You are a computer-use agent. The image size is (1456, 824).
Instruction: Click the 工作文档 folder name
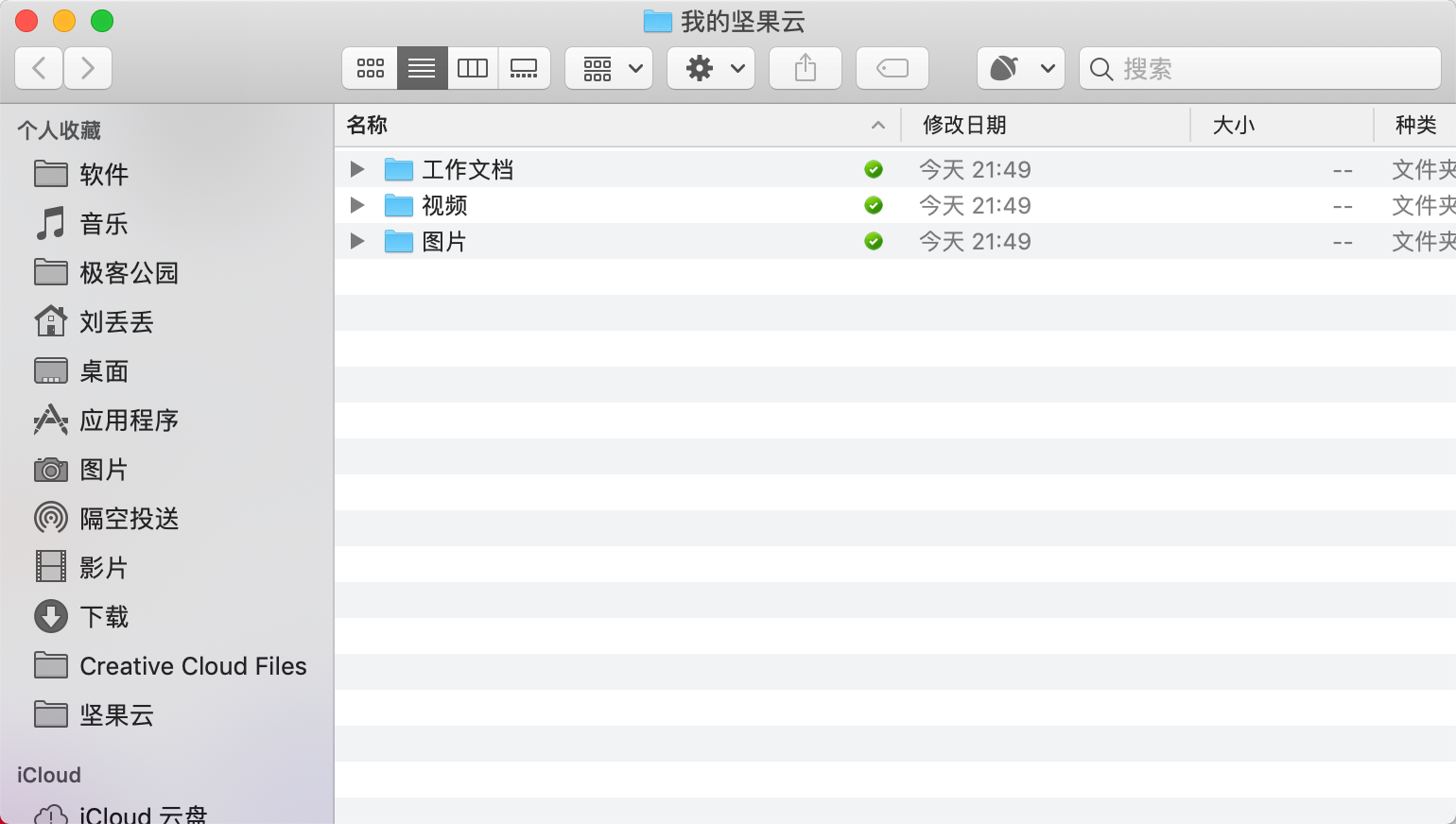point(468,169)
